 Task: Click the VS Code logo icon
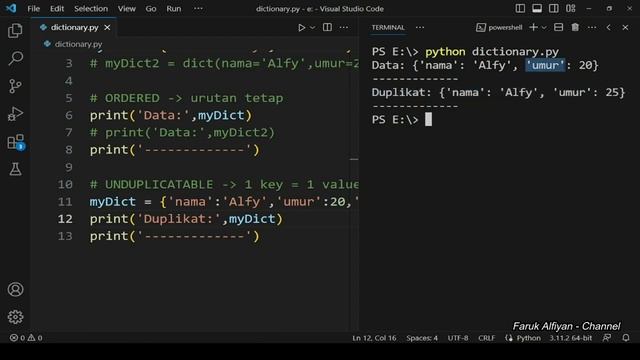point(11,8)
